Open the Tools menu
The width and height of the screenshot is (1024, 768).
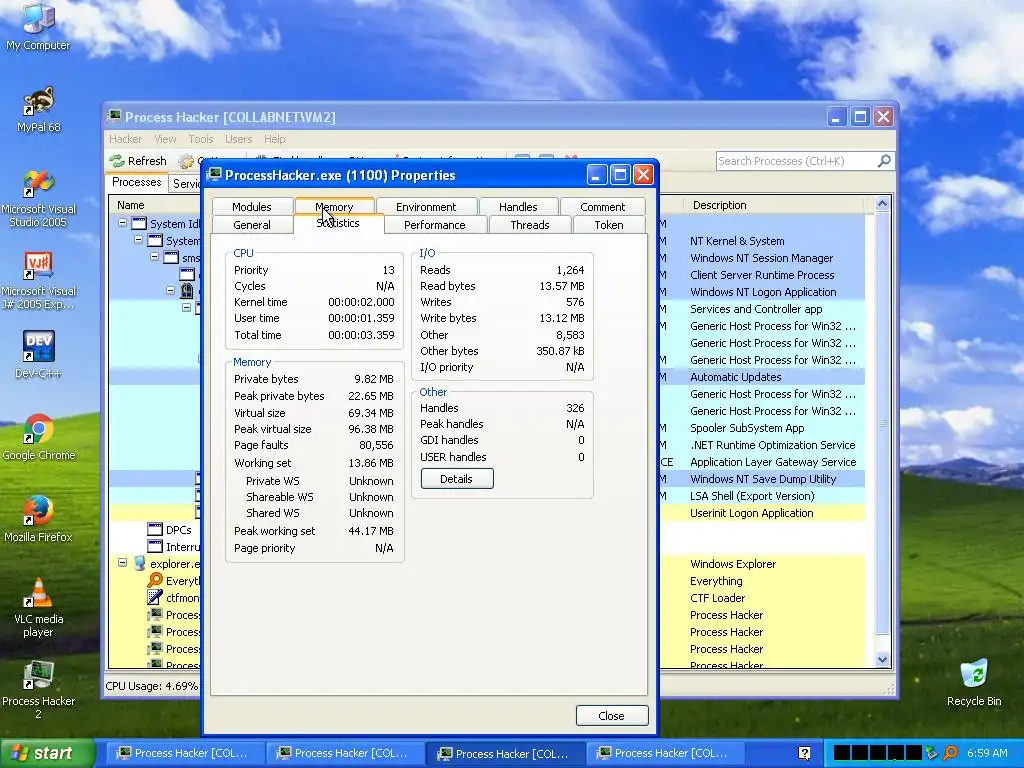(x=201, y=139)
